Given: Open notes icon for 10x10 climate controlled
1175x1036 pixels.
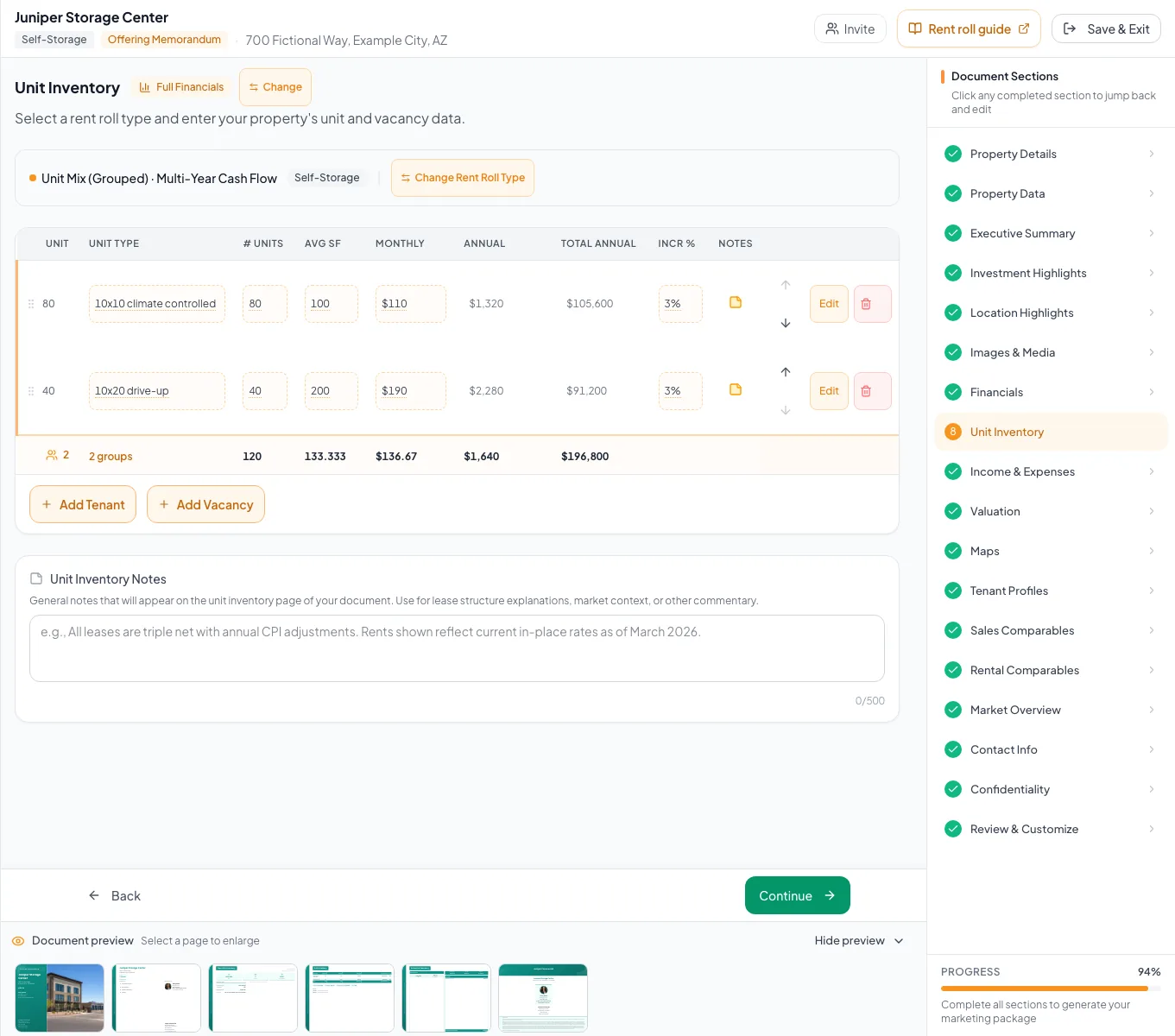Looking at the screenshot, I should coord(736,302).
